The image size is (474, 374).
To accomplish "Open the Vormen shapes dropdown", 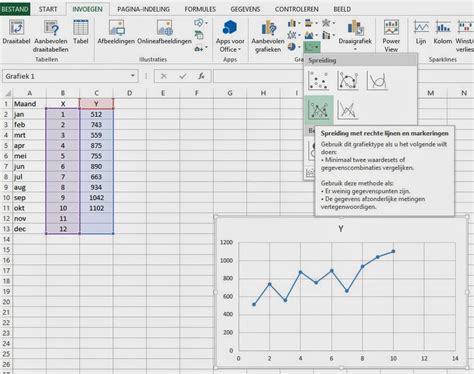I will pos(201,23).
